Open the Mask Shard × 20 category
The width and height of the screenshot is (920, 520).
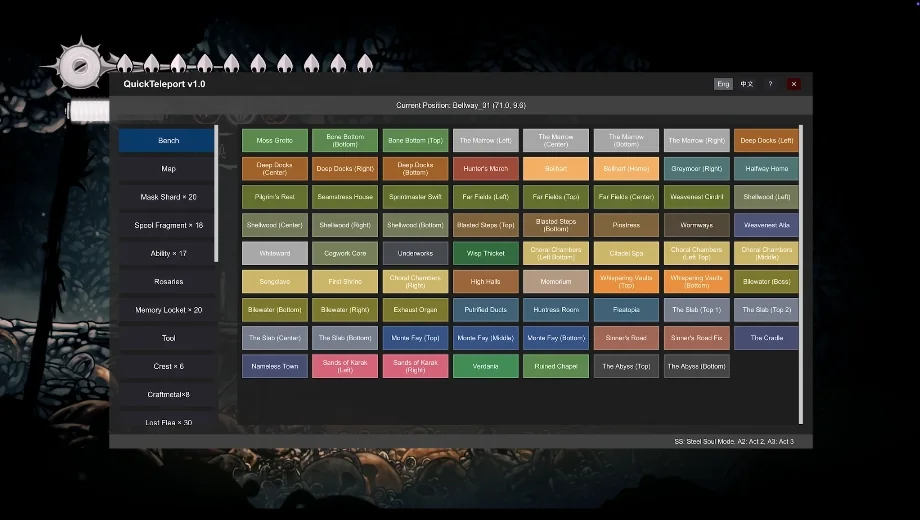[168, 197]
